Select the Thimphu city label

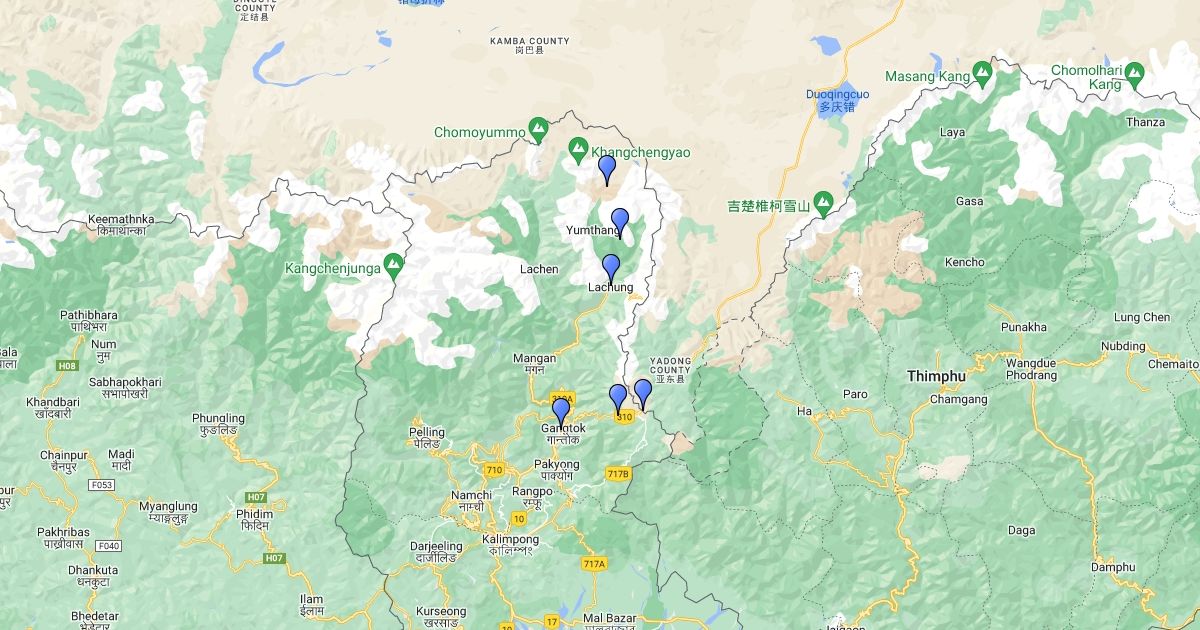pyautogui.click(x=936, y=376)
